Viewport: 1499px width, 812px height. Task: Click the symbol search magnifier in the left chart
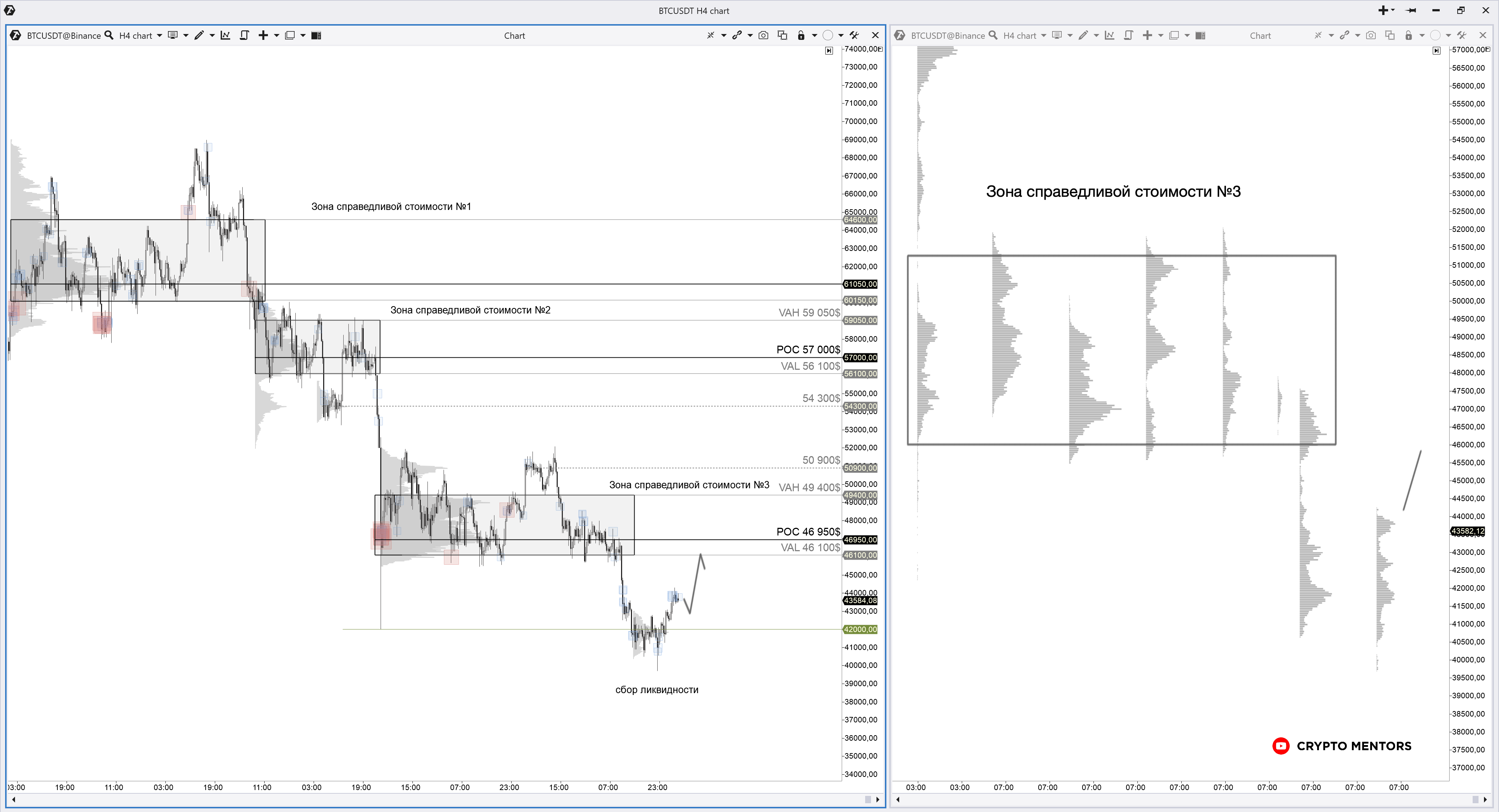point(109,35)
